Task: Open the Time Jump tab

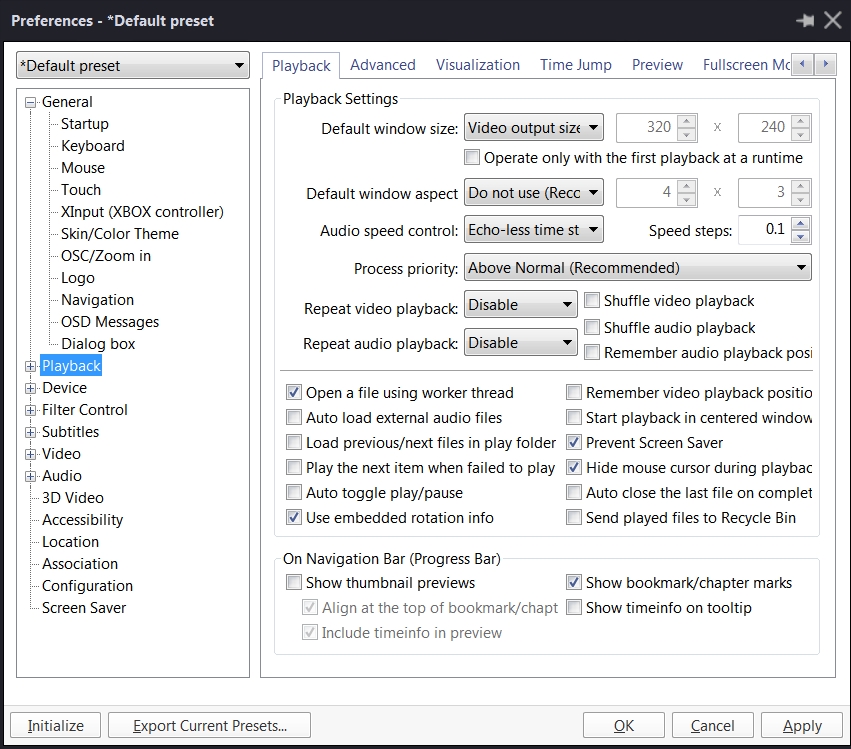Action: tap(575, 65)
